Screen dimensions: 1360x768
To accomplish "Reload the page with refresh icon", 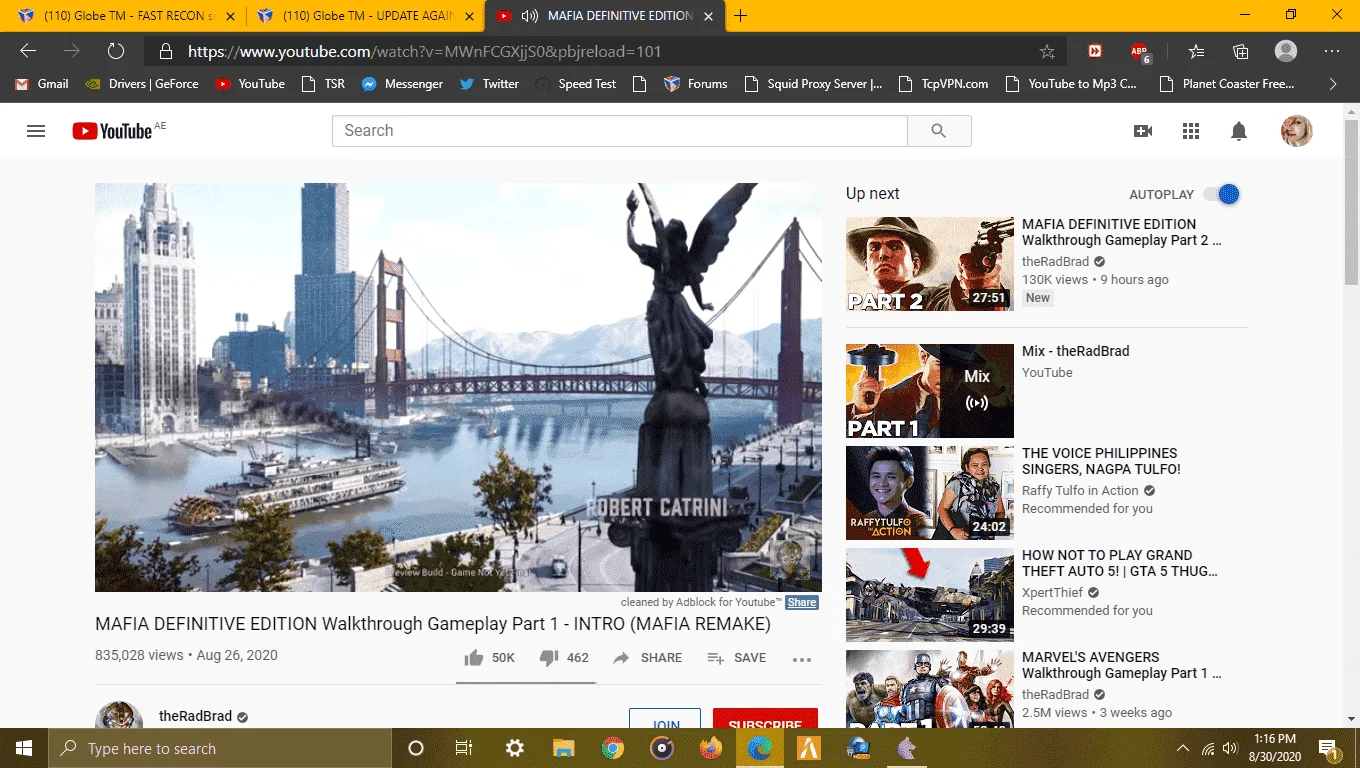I will tap(116, 51).
